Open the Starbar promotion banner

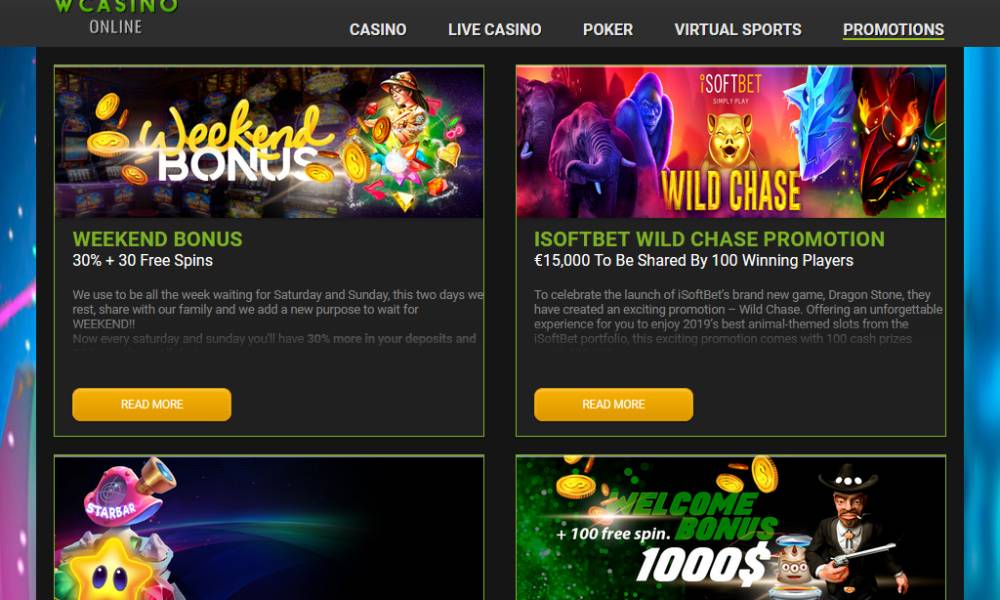[269, 528]
